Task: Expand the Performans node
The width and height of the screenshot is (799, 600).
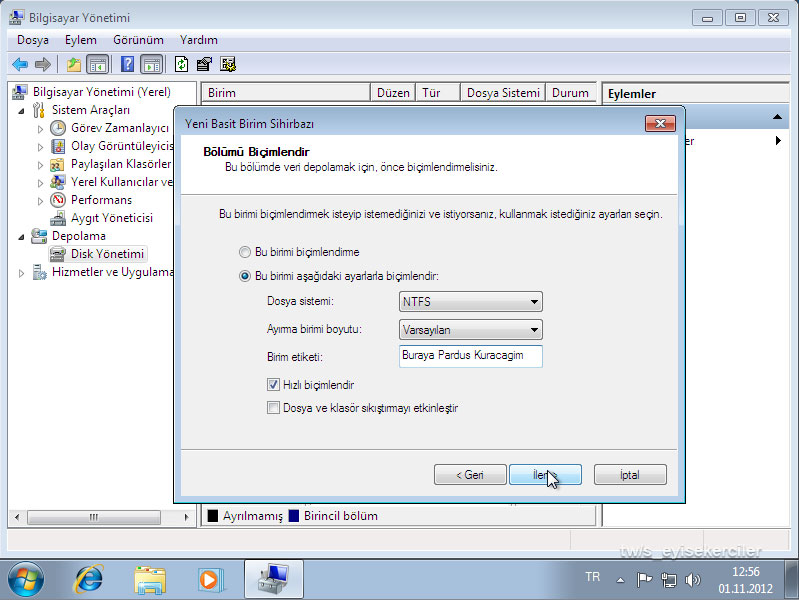Action: 40,201
